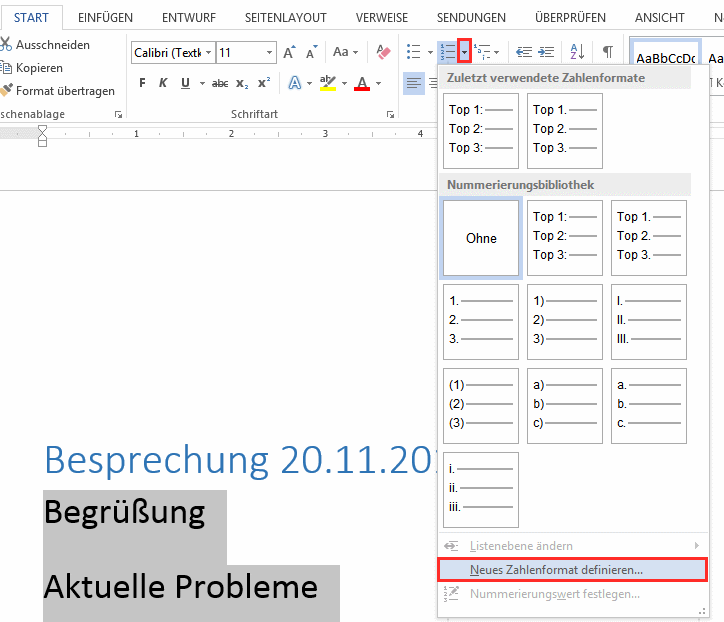The height and width of the screenshot is (622, 724).
Task: Choose library 'Top 1.' numbering format
Action: tap(649, 238)
